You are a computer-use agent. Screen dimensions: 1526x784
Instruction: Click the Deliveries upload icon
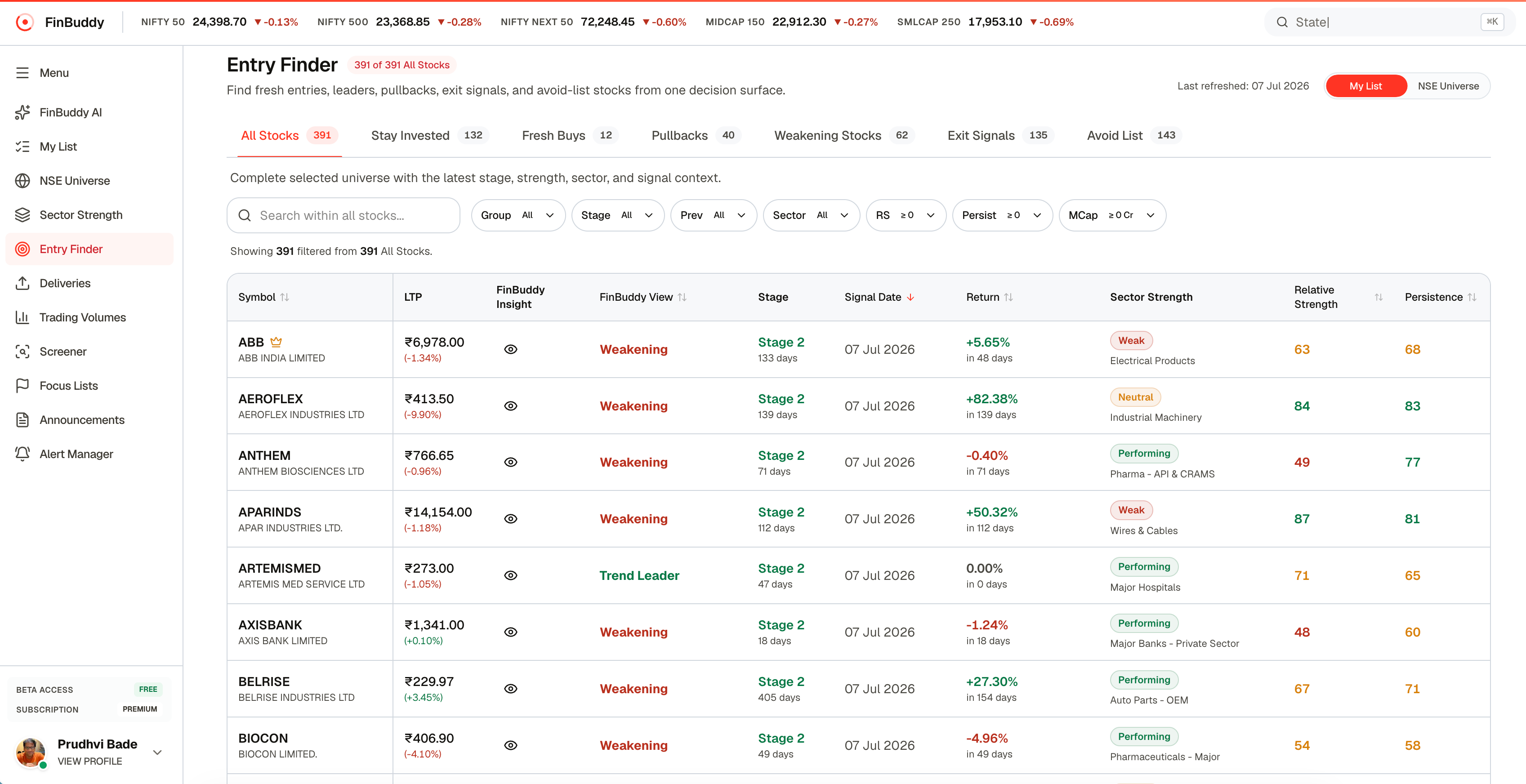(22, 283)
